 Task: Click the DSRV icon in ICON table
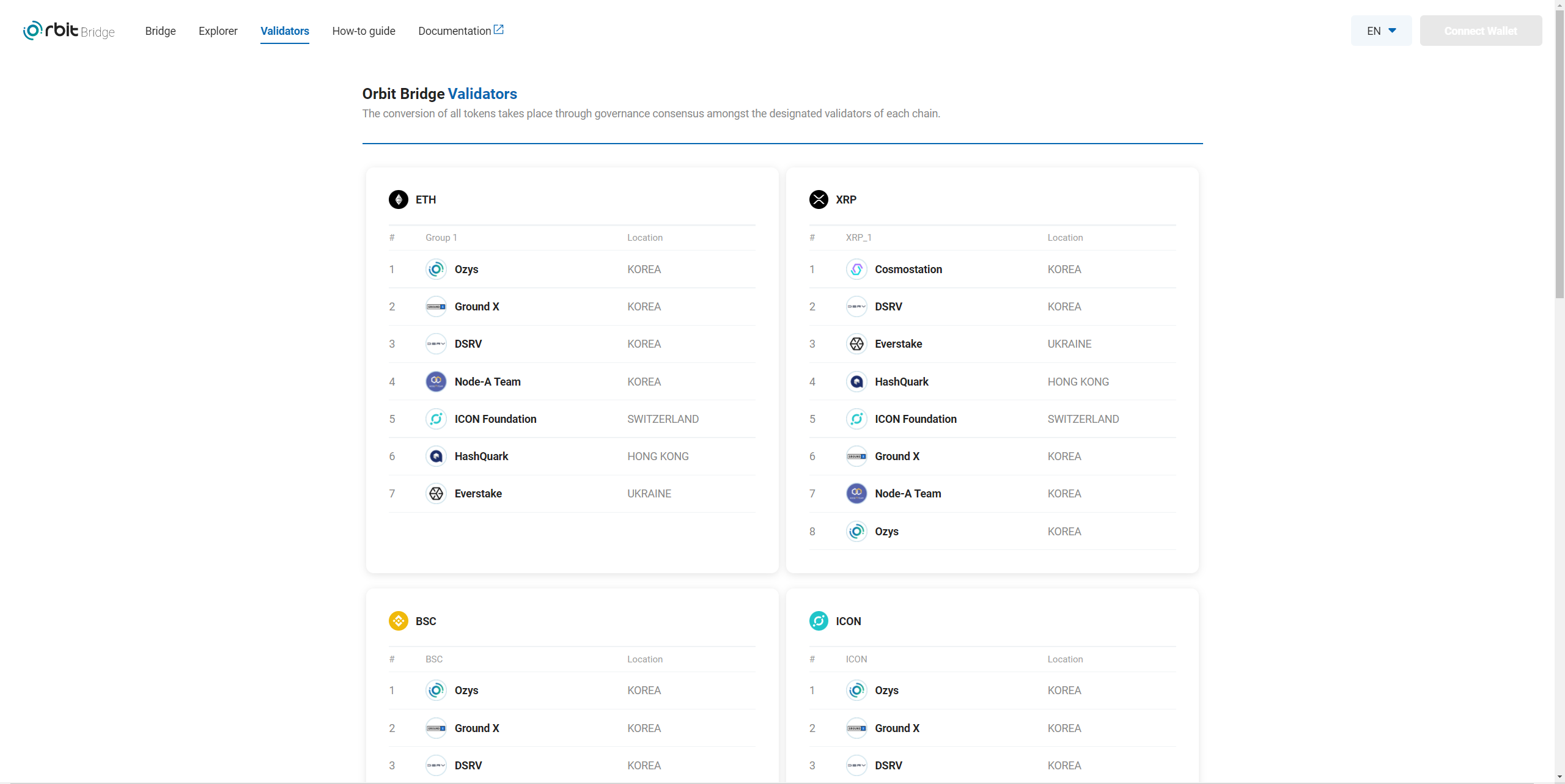(x=856, y=766)
